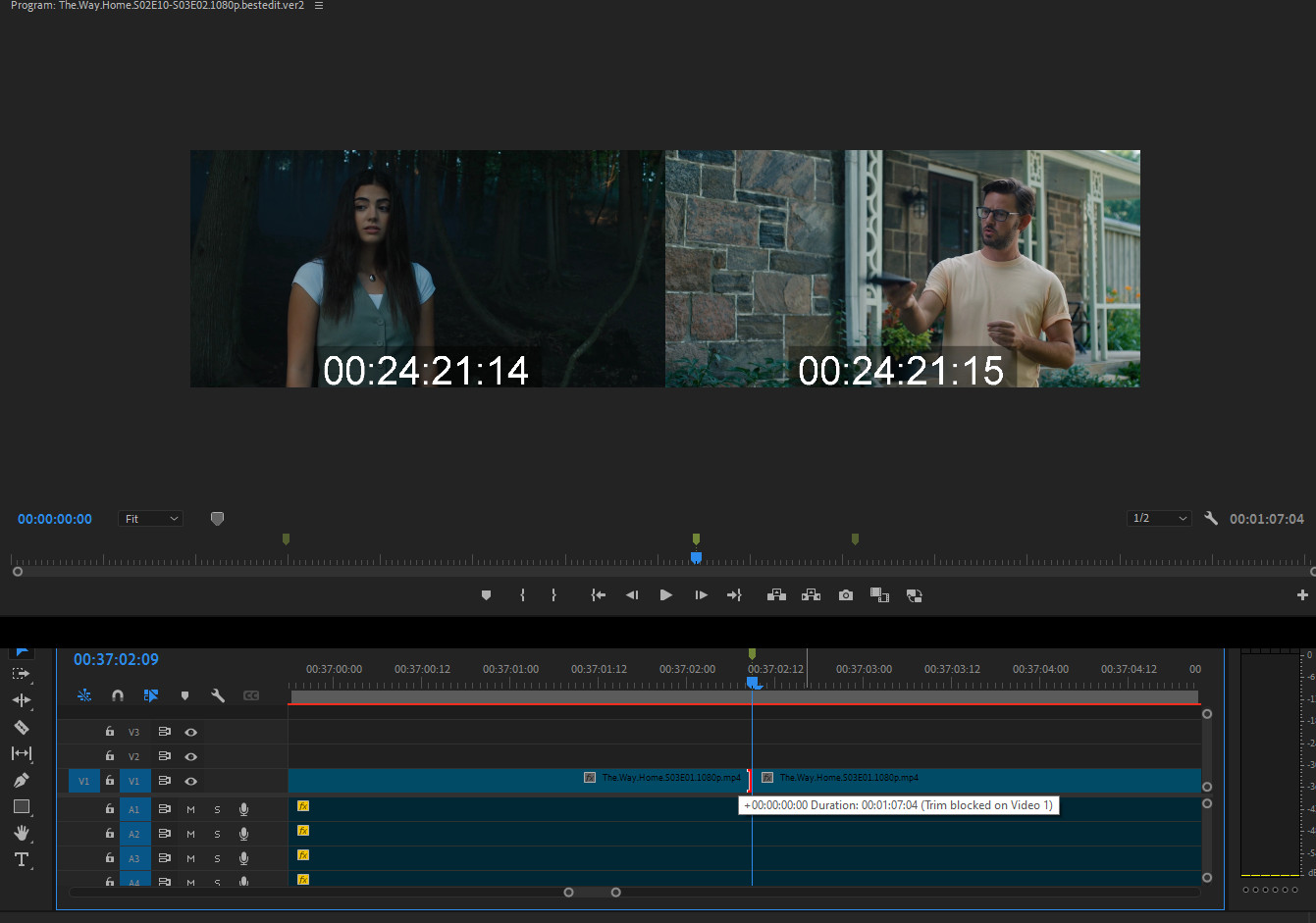Toggle V1 track targeting
1316x923 pixels.
coord(134,781)
